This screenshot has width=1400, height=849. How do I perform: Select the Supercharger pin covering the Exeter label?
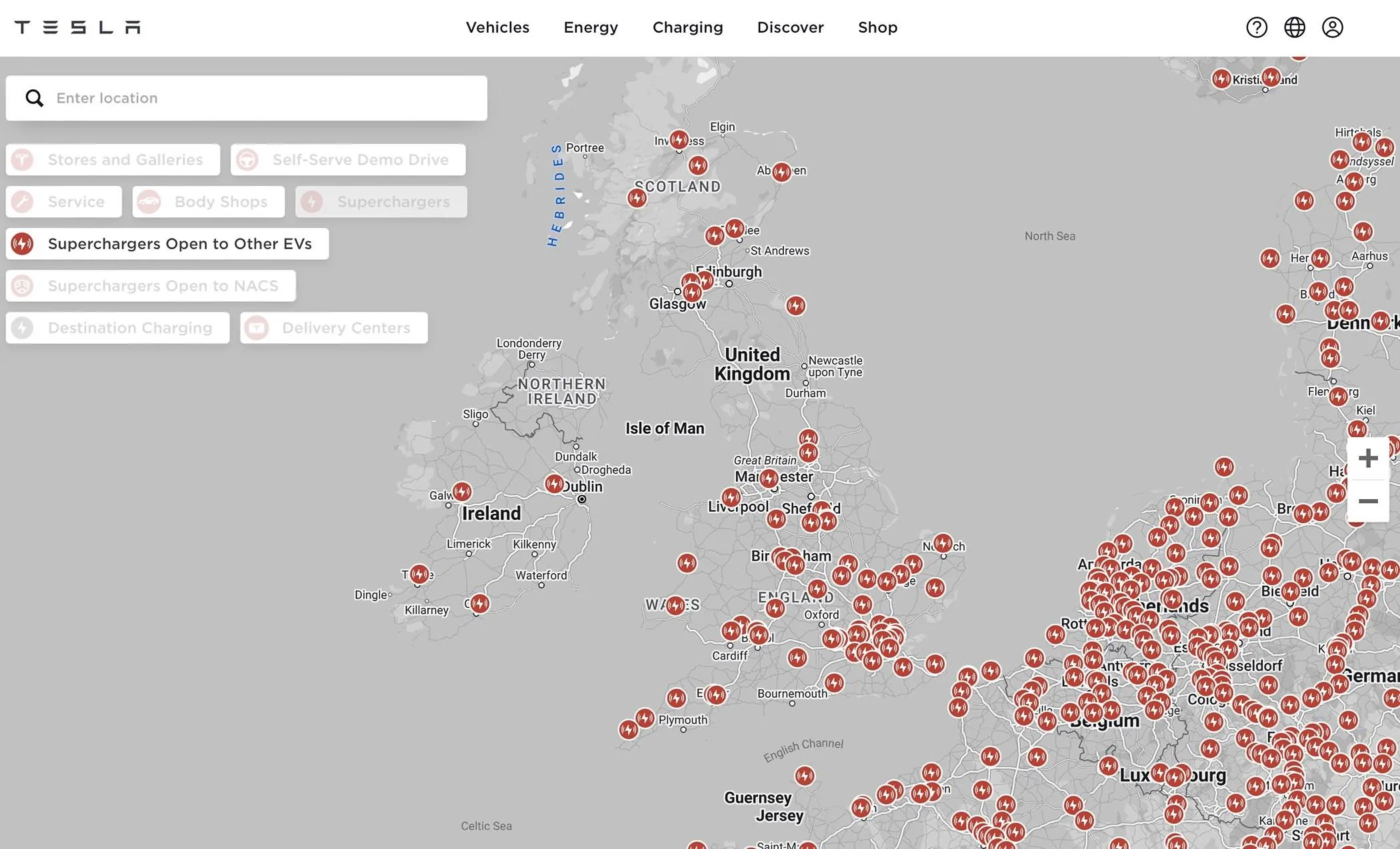tap(716, 695)
